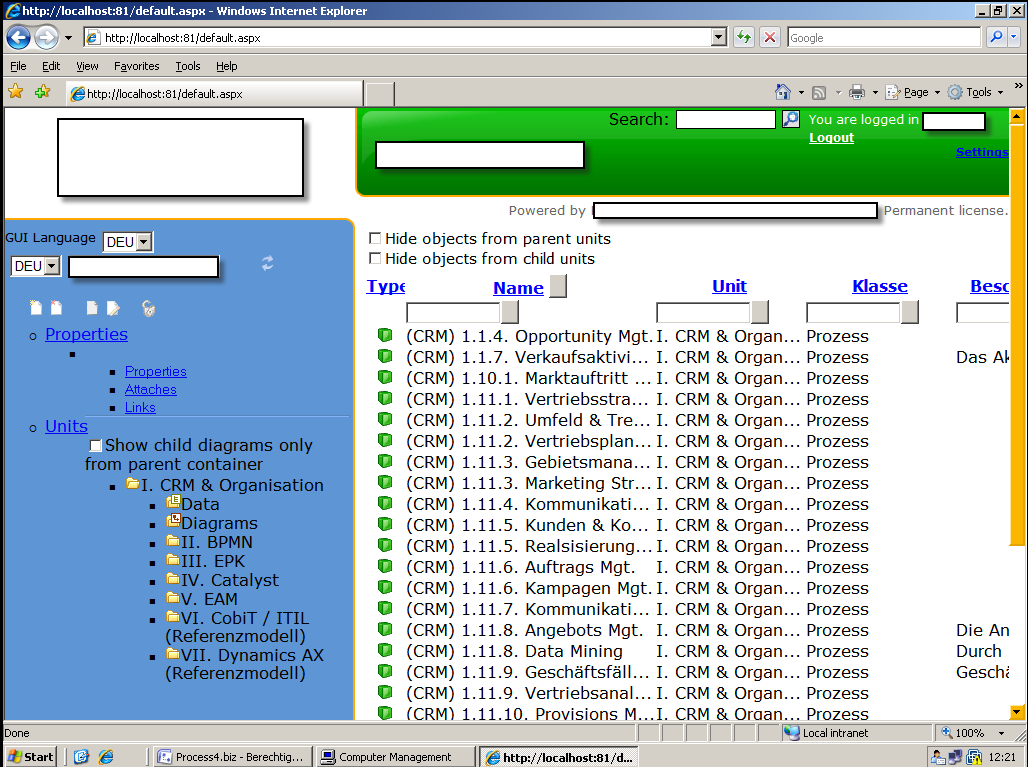Click the green cube icon for Opportunity Mgt. row

click(x=385, y=335)
